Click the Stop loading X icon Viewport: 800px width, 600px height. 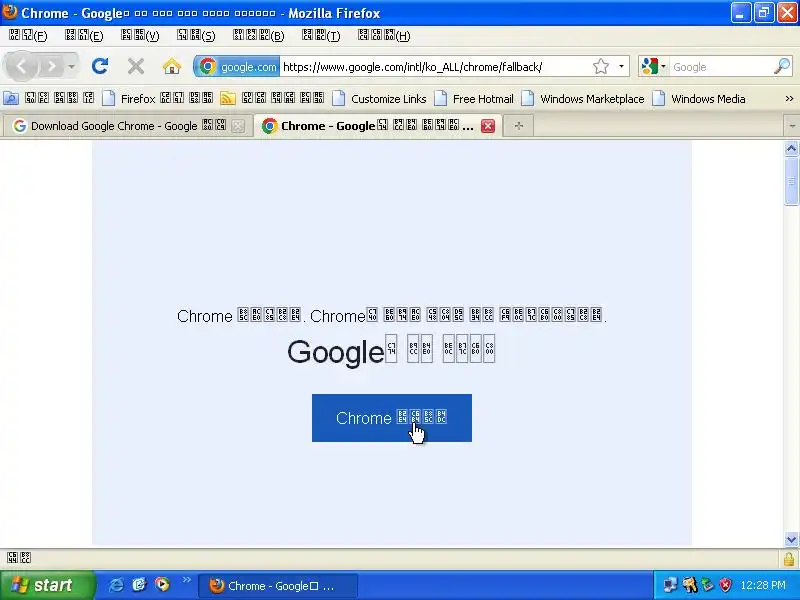(136, 66)
